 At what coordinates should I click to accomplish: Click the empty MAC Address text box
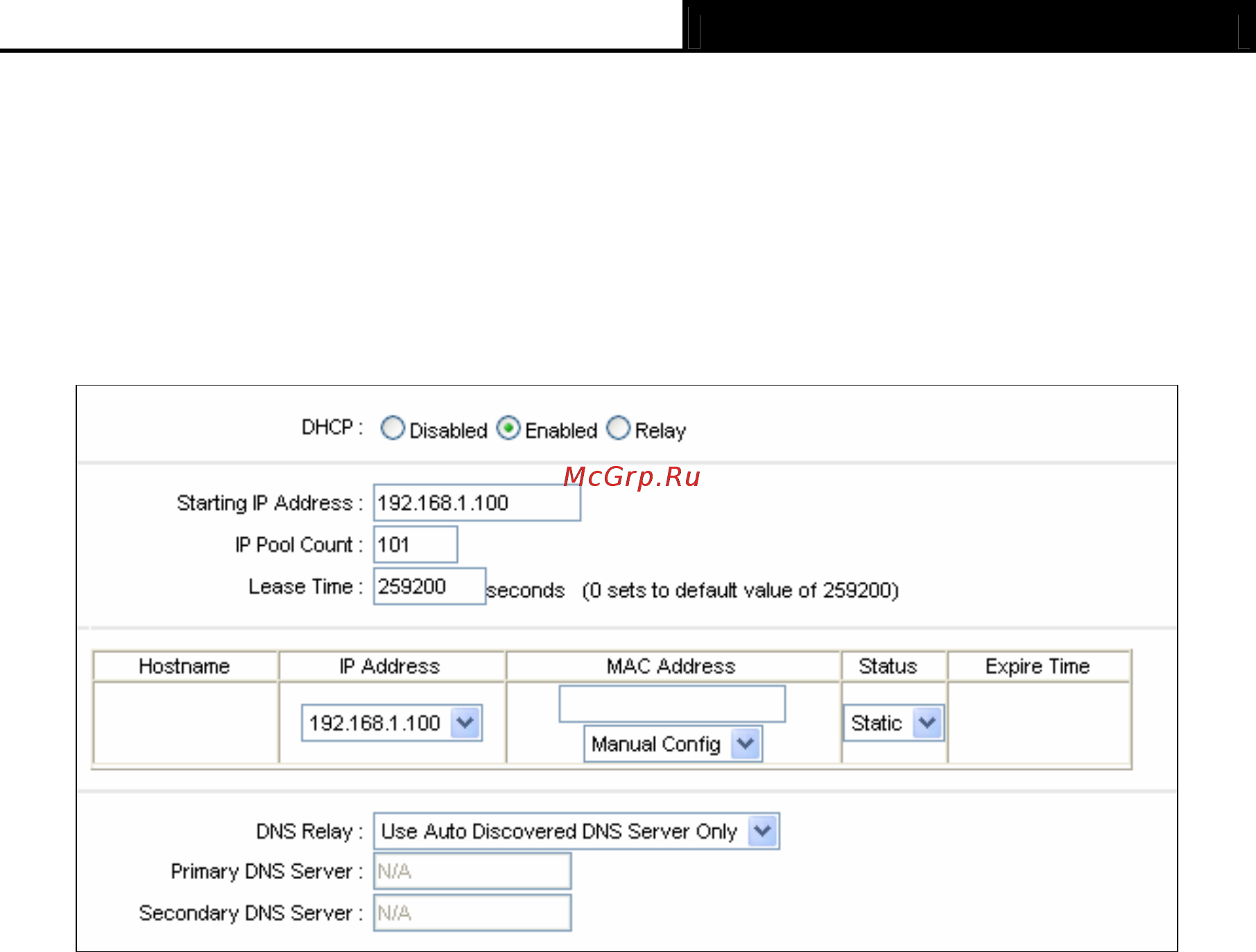(672, 704)
